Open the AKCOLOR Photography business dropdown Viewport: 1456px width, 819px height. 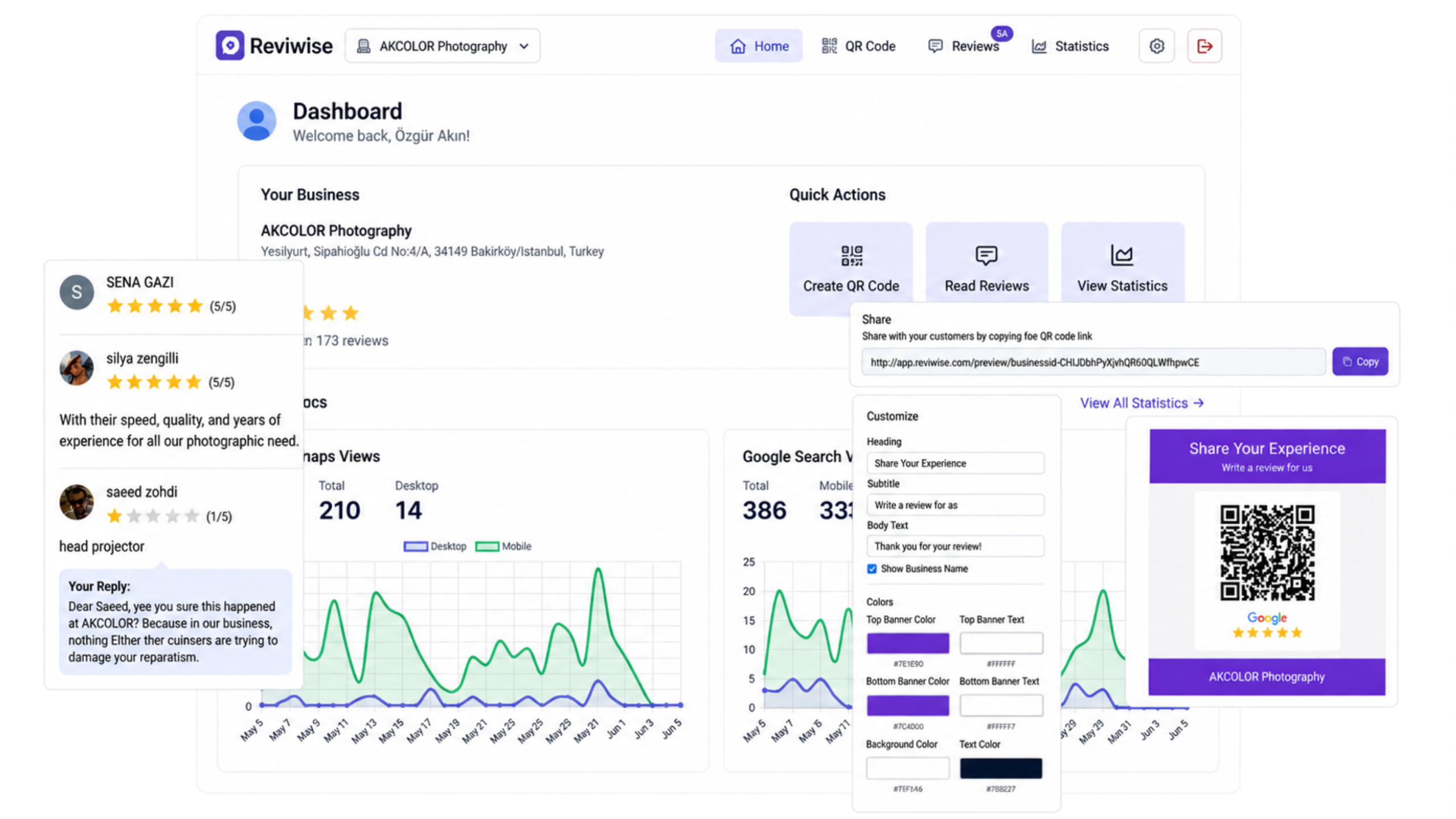click(x=442, y=46)
